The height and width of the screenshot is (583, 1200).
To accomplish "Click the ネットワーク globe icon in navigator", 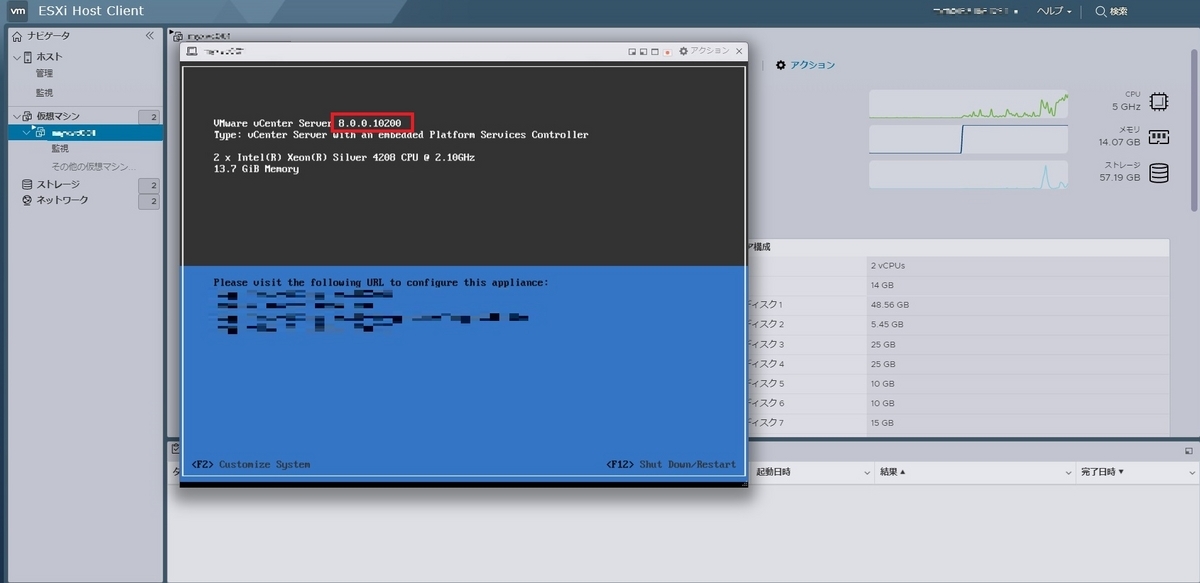I will pos(28,200).
